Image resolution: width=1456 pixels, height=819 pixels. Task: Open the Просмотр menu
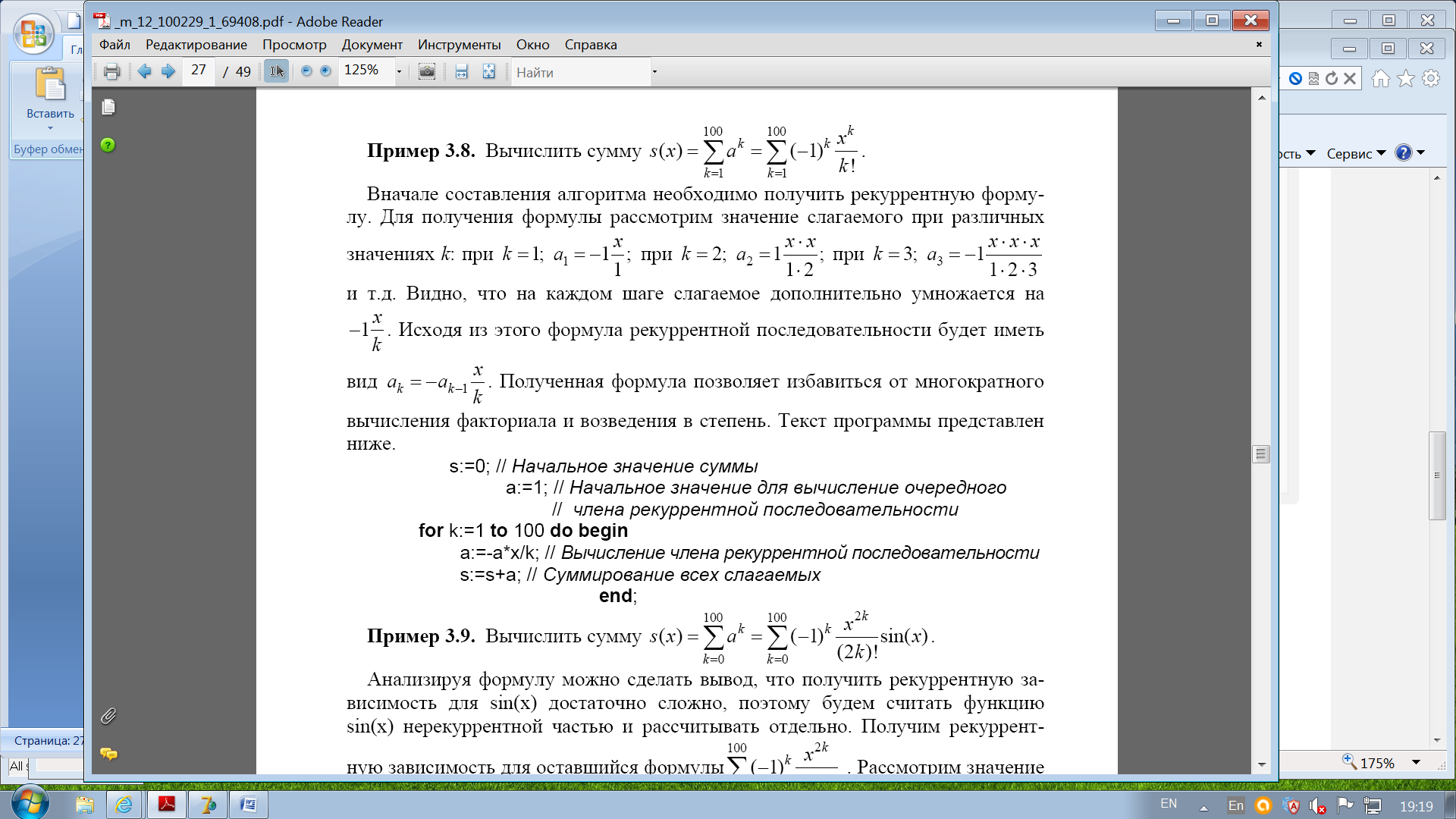coord(294,45)
